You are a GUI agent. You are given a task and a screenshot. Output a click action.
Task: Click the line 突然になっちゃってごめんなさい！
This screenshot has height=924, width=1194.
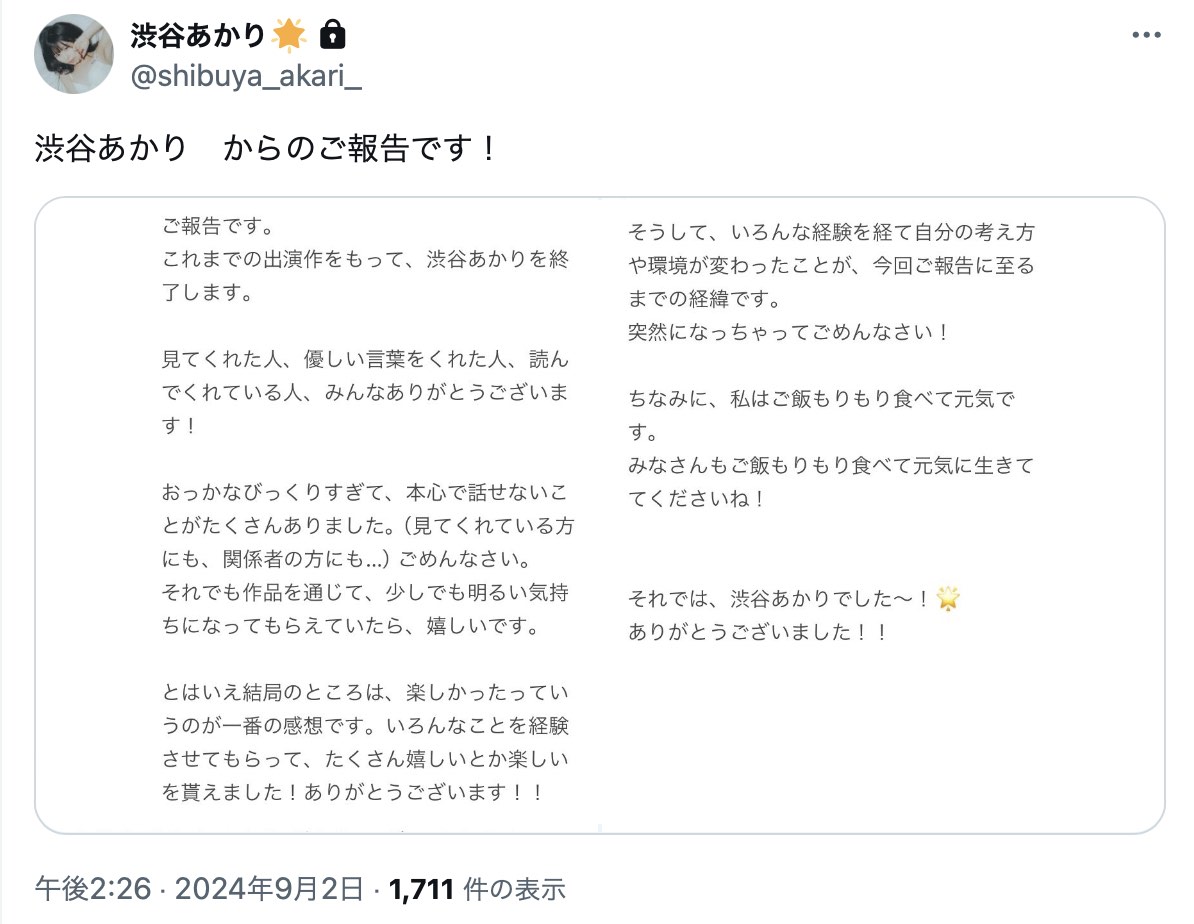789,332
